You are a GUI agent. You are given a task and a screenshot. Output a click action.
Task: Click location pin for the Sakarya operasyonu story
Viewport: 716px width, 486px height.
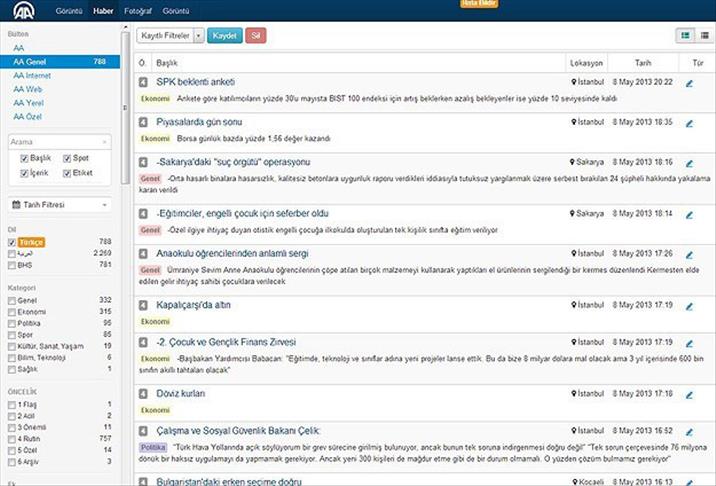click(572, 162)
